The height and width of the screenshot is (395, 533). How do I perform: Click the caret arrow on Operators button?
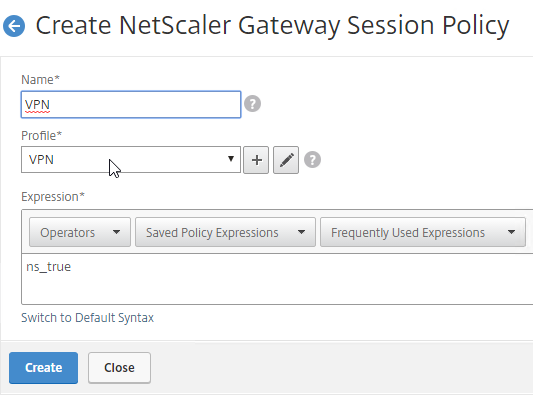tap(117, 233)
